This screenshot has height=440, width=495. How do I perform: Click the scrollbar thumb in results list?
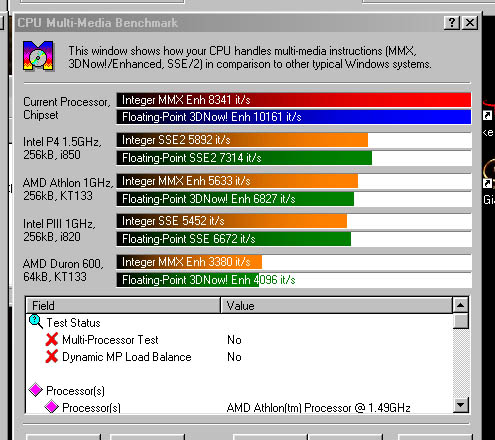click(x=461, y=321)
